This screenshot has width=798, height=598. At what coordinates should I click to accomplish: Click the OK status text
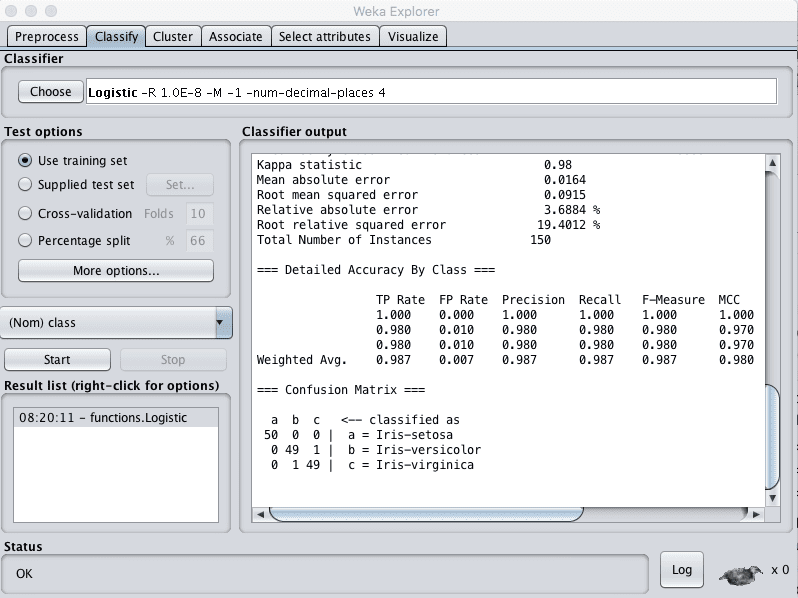point(24,574)
